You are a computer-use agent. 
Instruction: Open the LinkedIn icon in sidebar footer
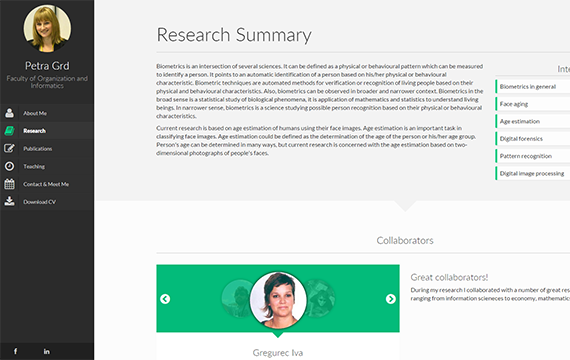point(47,351)
